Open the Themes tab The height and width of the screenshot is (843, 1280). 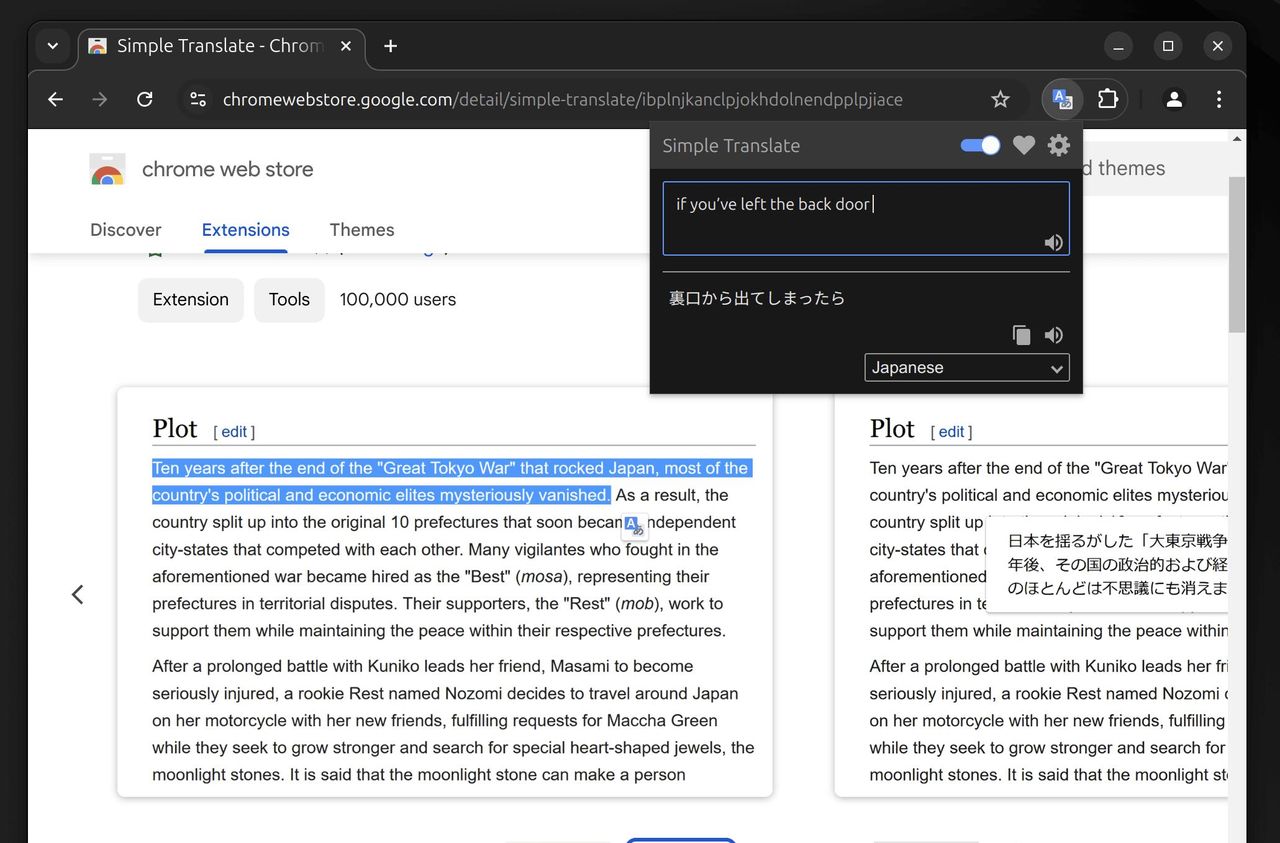(x=362, y=229)
